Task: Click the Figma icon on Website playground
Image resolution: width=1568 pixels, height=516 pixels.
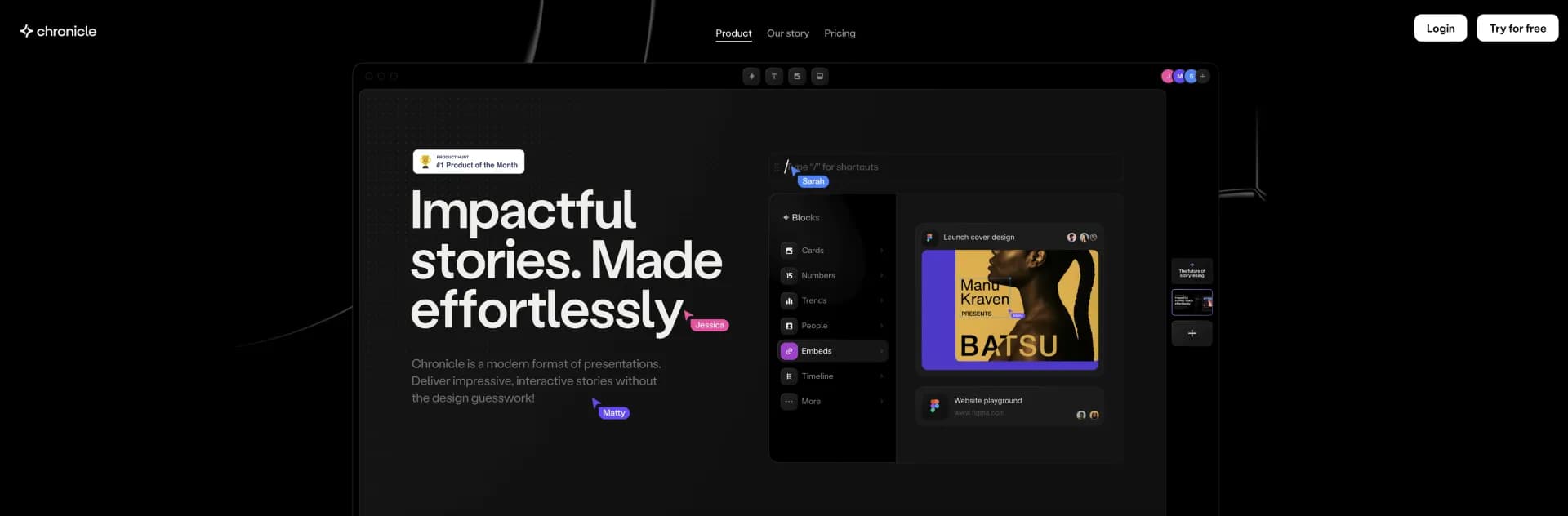Action: coord(935,406)
